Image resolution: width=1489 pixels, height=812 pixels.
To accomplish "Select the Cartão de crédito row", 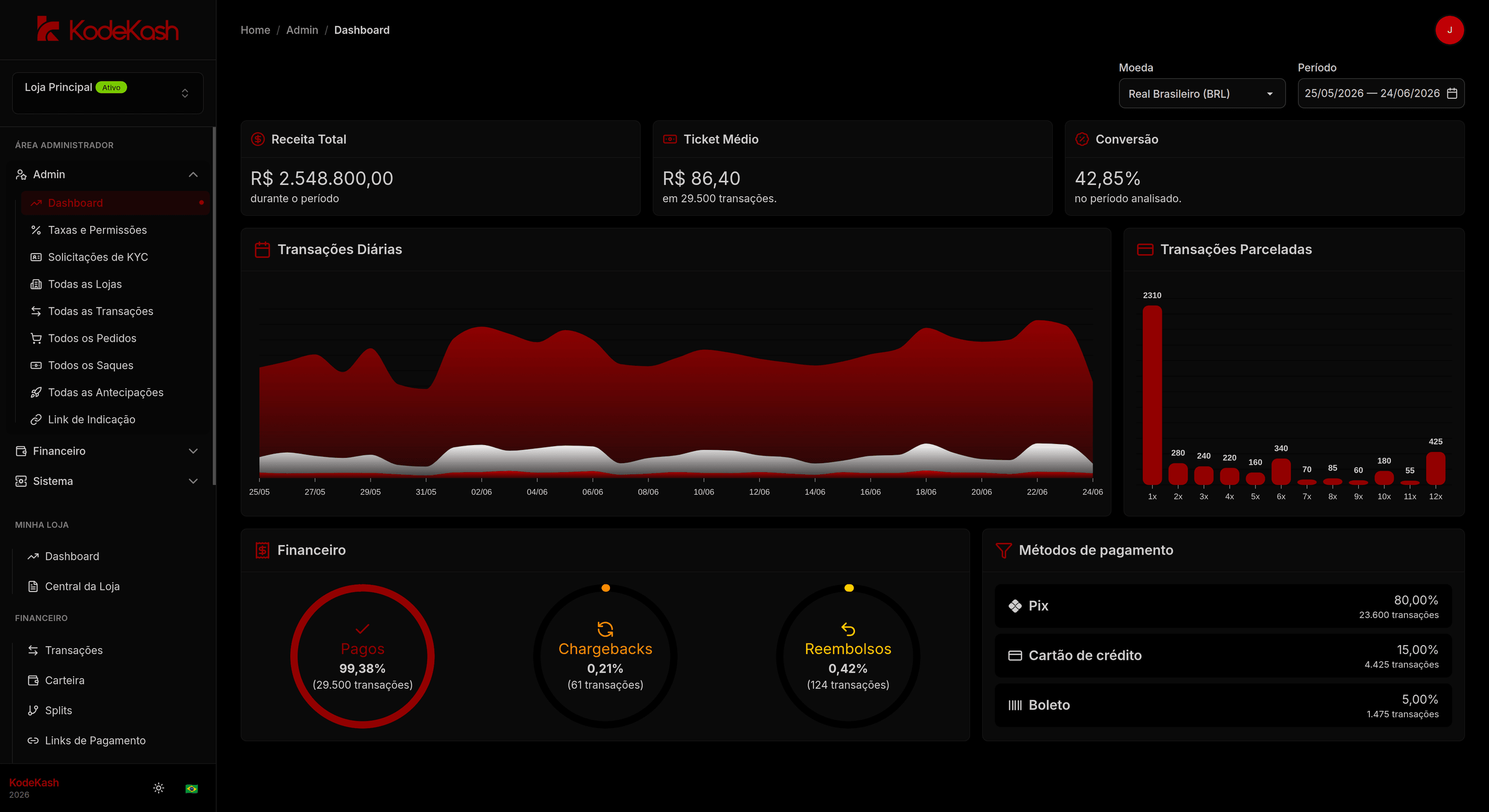I will click(x=1223, y=655).
